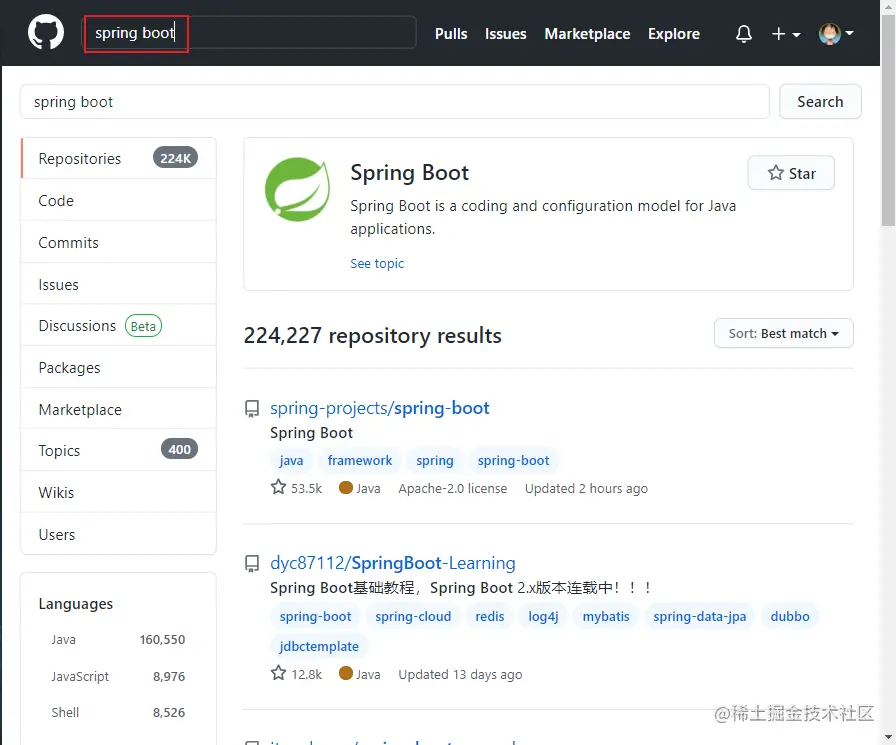896x745 pixels.
Task: Click the Spring Boot leaf logo
Action: tap(297, 189)
